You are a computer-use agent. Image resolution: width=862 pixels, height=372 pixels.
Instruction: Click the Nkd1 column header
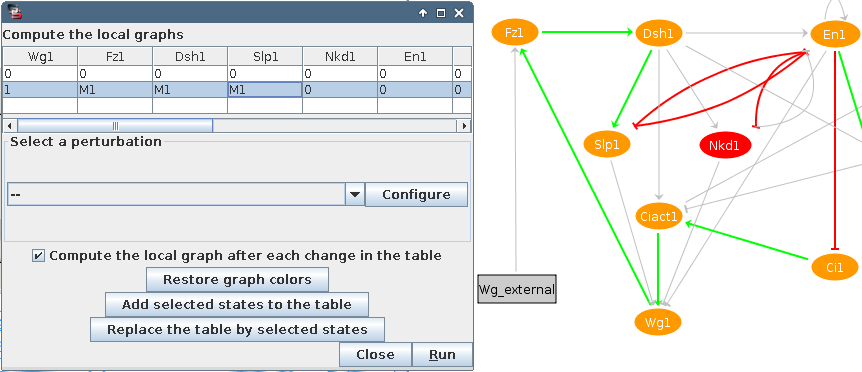pos(340,57)
